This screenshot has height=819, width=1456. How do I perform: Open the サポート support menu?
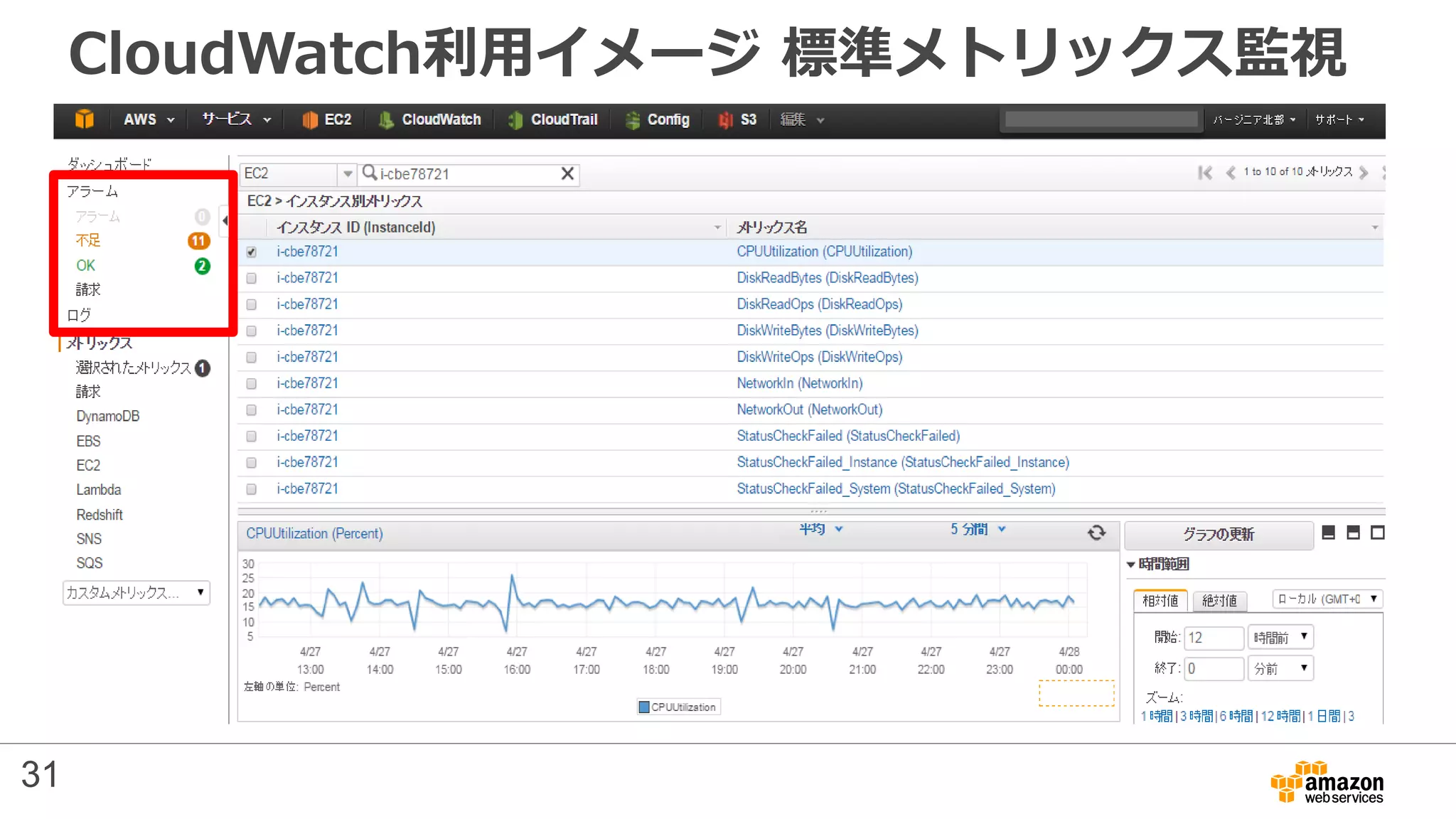pyautogui.click(x=1339, y=119)
